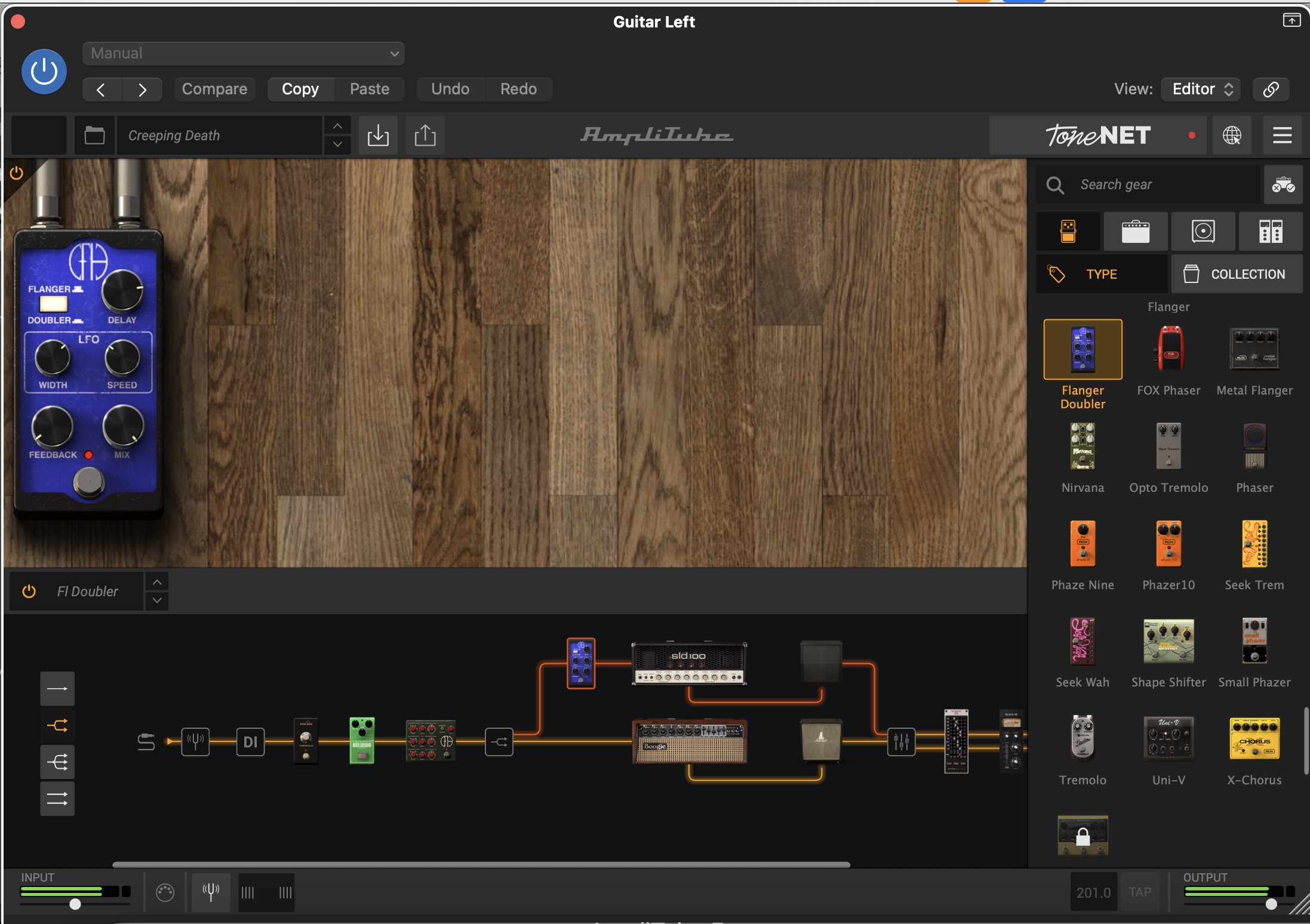Select the Nirvana pedal
Viewport: 1310px width, 924px height.
point(1083,446)
